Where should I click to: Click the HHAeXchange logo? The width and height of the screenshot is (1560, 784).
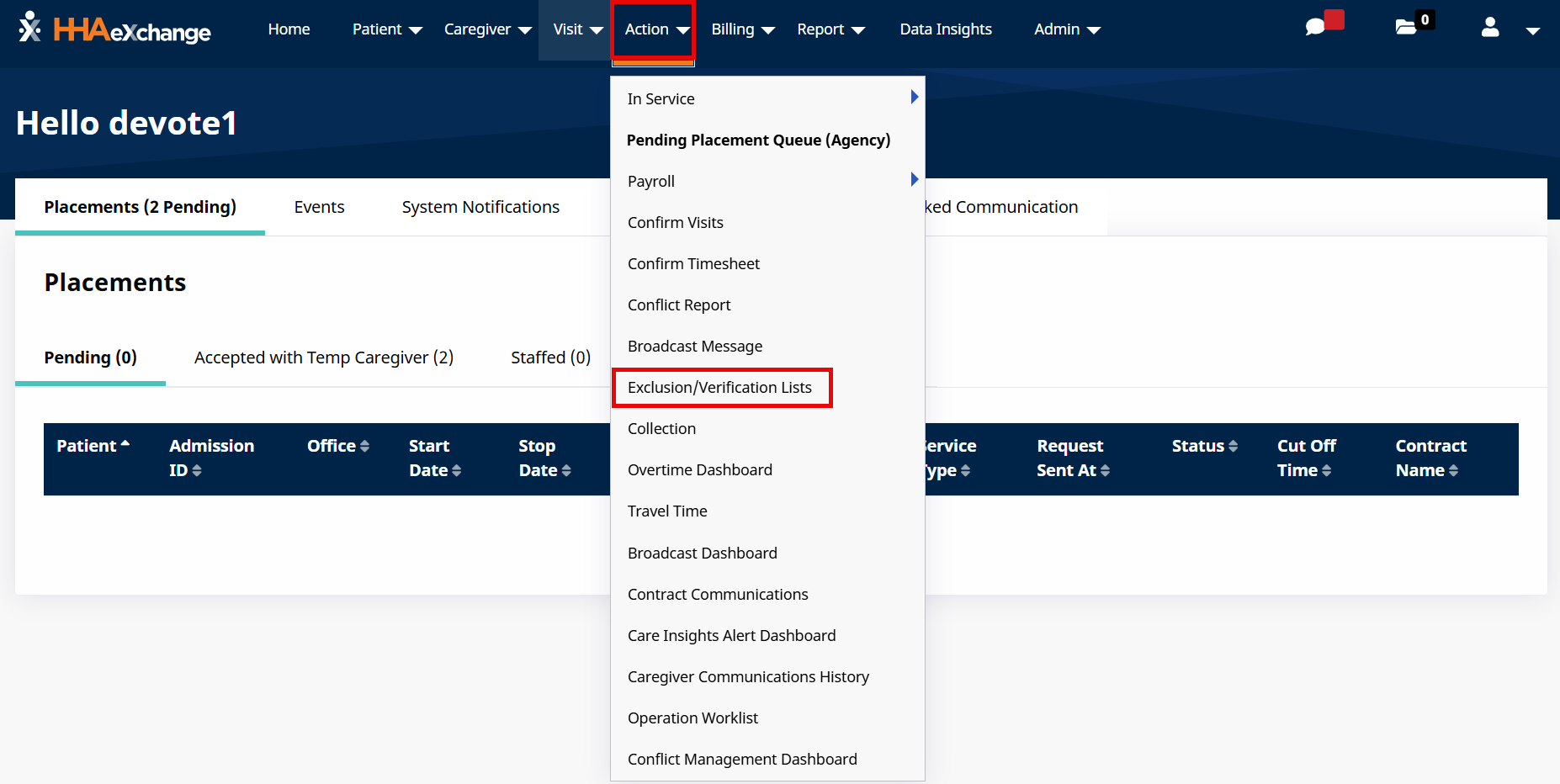tap(115, 29)
